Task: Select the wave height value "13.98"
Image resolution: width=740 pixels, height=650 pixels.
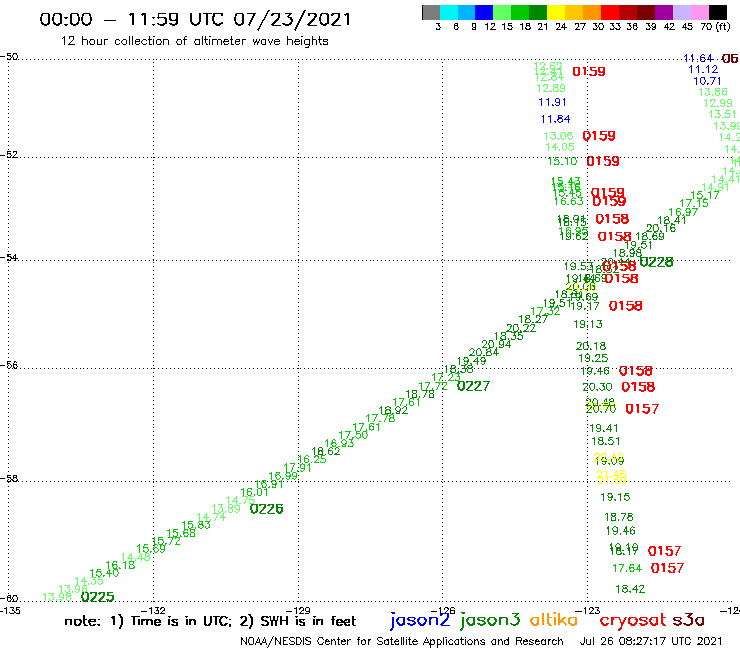Action: (57, 597)
